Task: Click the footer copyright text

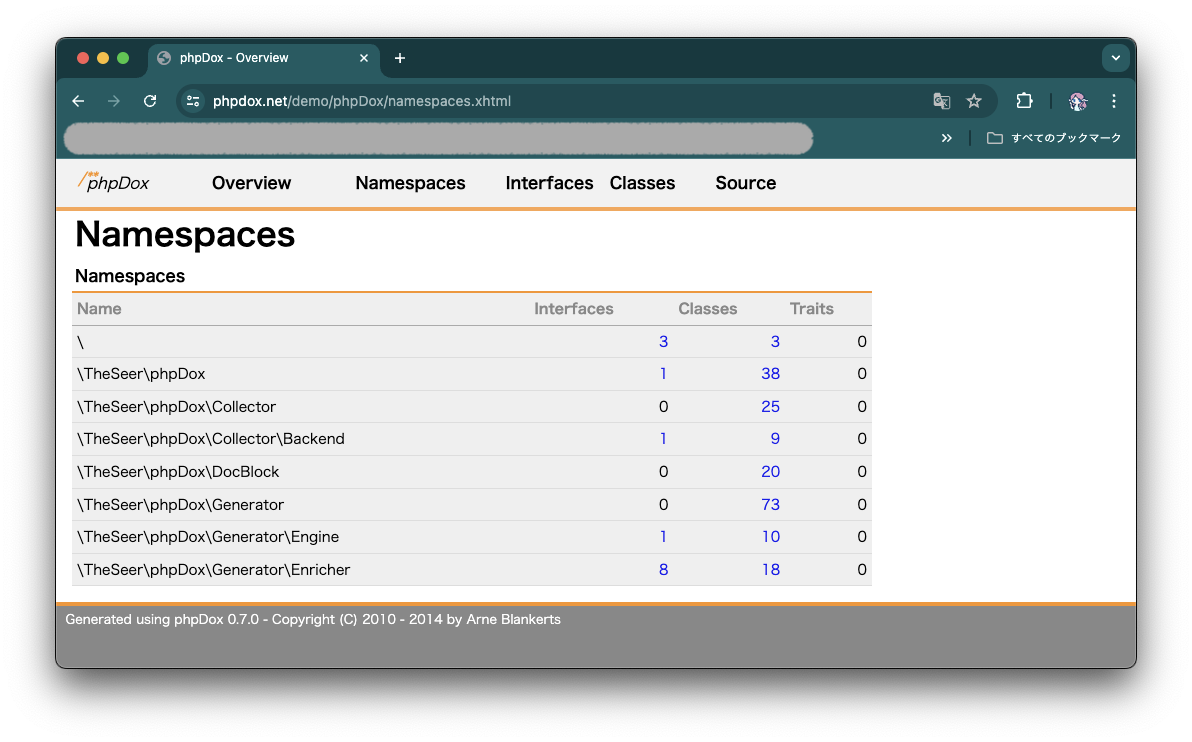Action: [x=313, y=620]
